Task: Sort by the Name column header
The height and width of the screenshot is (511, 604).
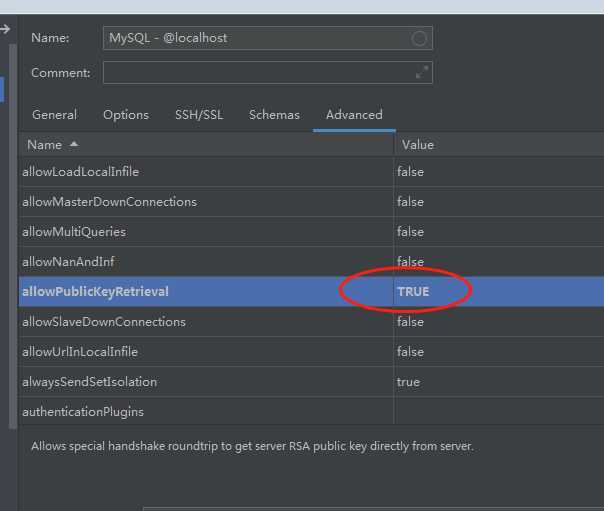Action: coord(207,145)
